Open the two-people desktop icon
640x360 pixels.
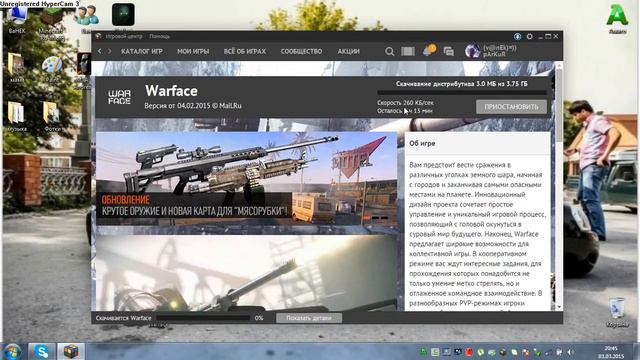(x=86, y=18)
